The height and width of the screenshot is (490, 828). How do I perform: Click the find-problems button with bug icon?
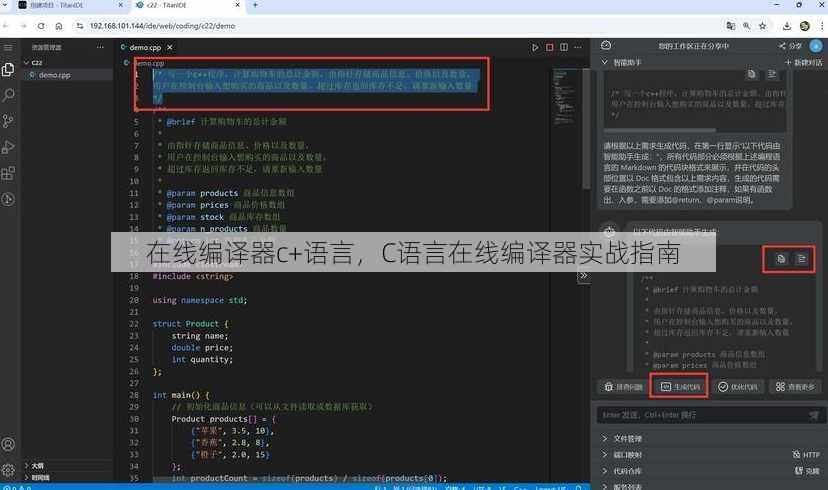623,387
